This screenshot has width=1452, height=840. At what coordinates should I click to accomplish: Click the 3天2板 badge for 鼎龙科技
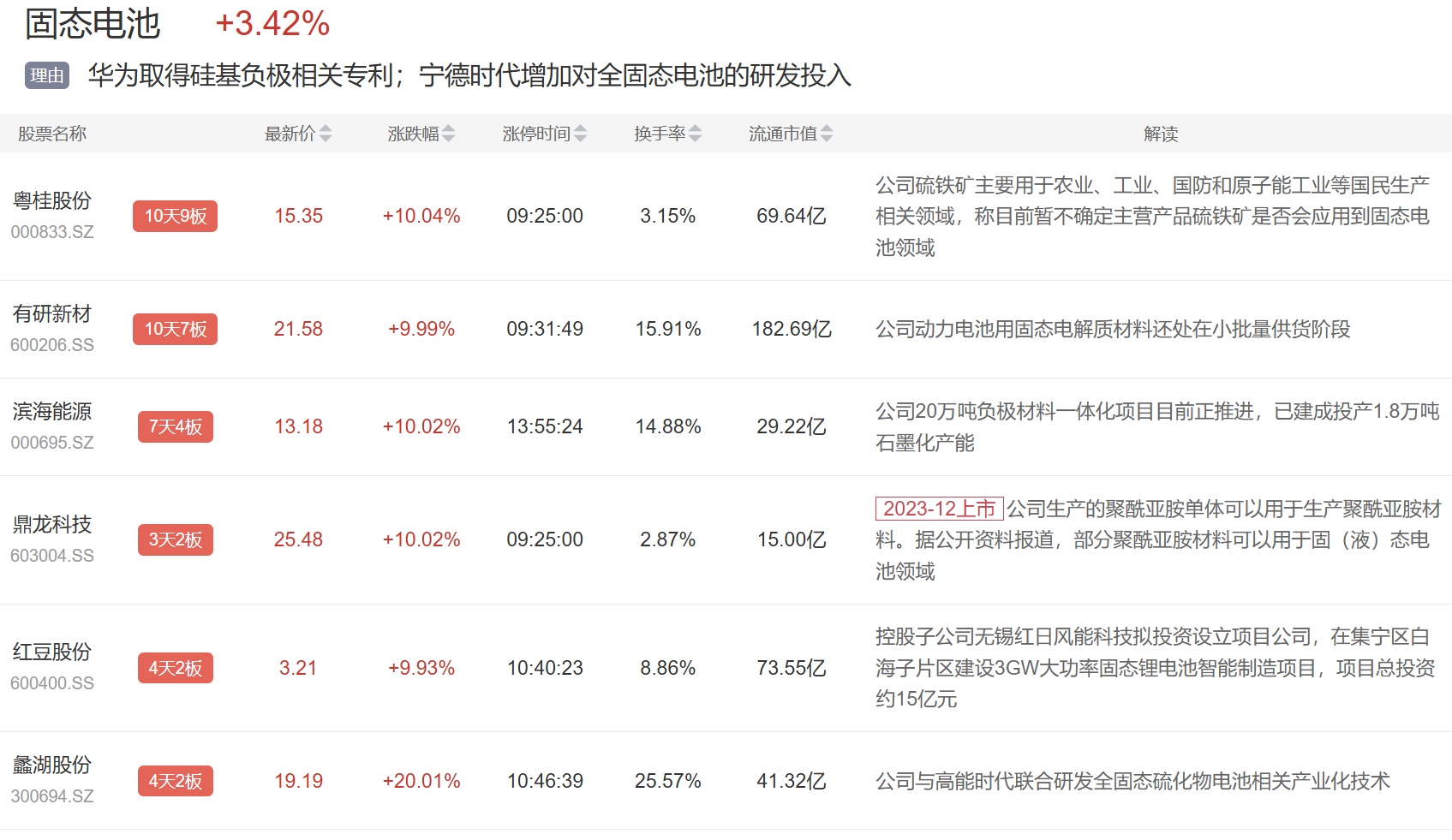[175, 539]
